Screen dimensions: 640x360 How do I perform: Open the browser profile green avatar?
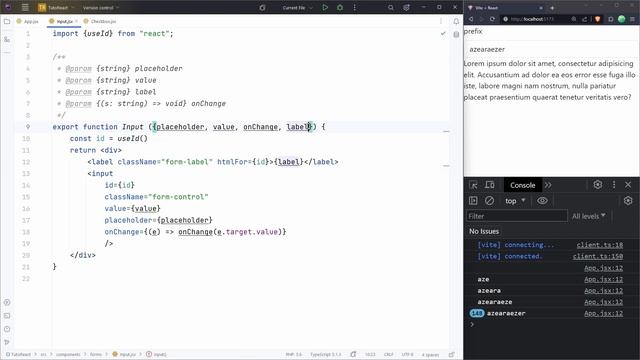tap(622, 19)
